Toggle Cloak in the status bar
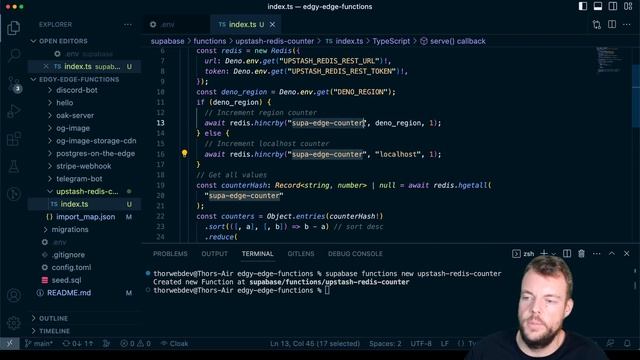Viewport: 640px width, 360px height. pos(174,344)
